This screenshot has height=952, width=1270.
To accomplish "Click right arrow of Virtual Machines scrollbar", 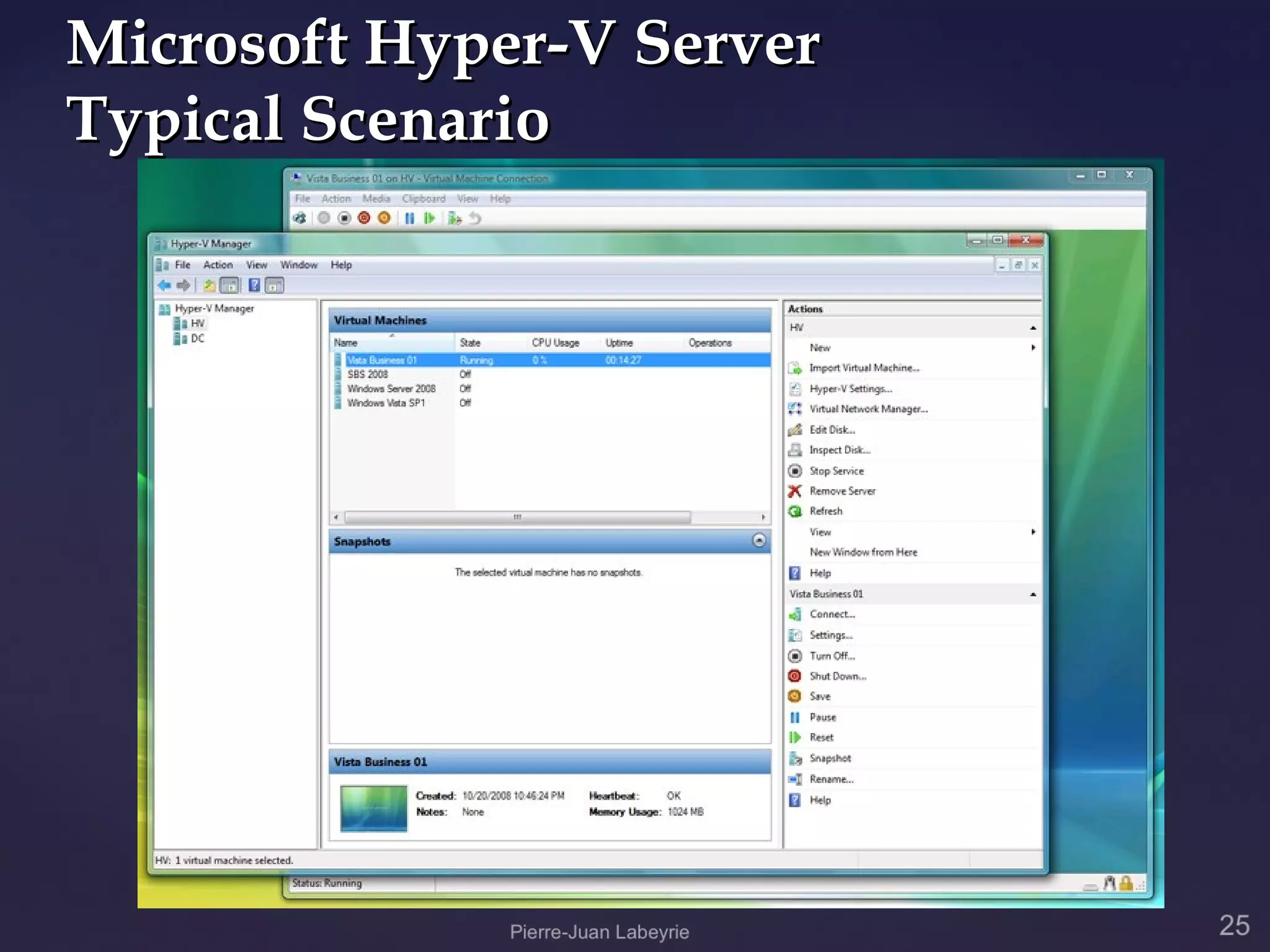I will (763, 517).
